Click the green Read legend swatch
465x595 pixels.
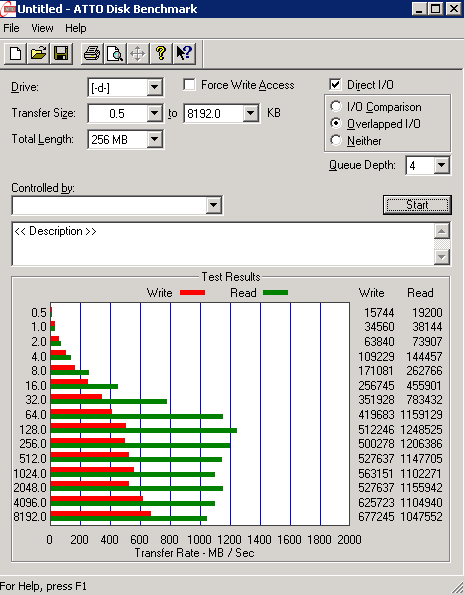click(276, 293)
